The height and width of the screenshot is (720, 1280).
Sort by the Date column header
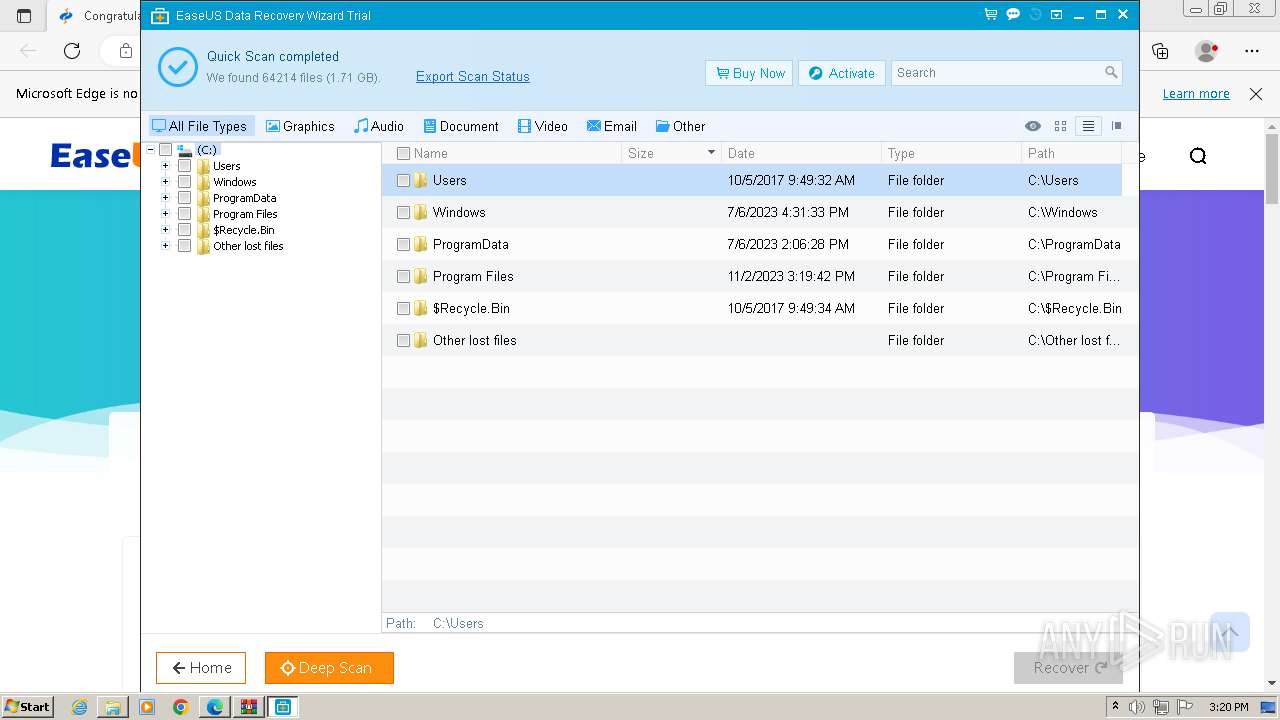pyautogui.click(x=801, y=153)
